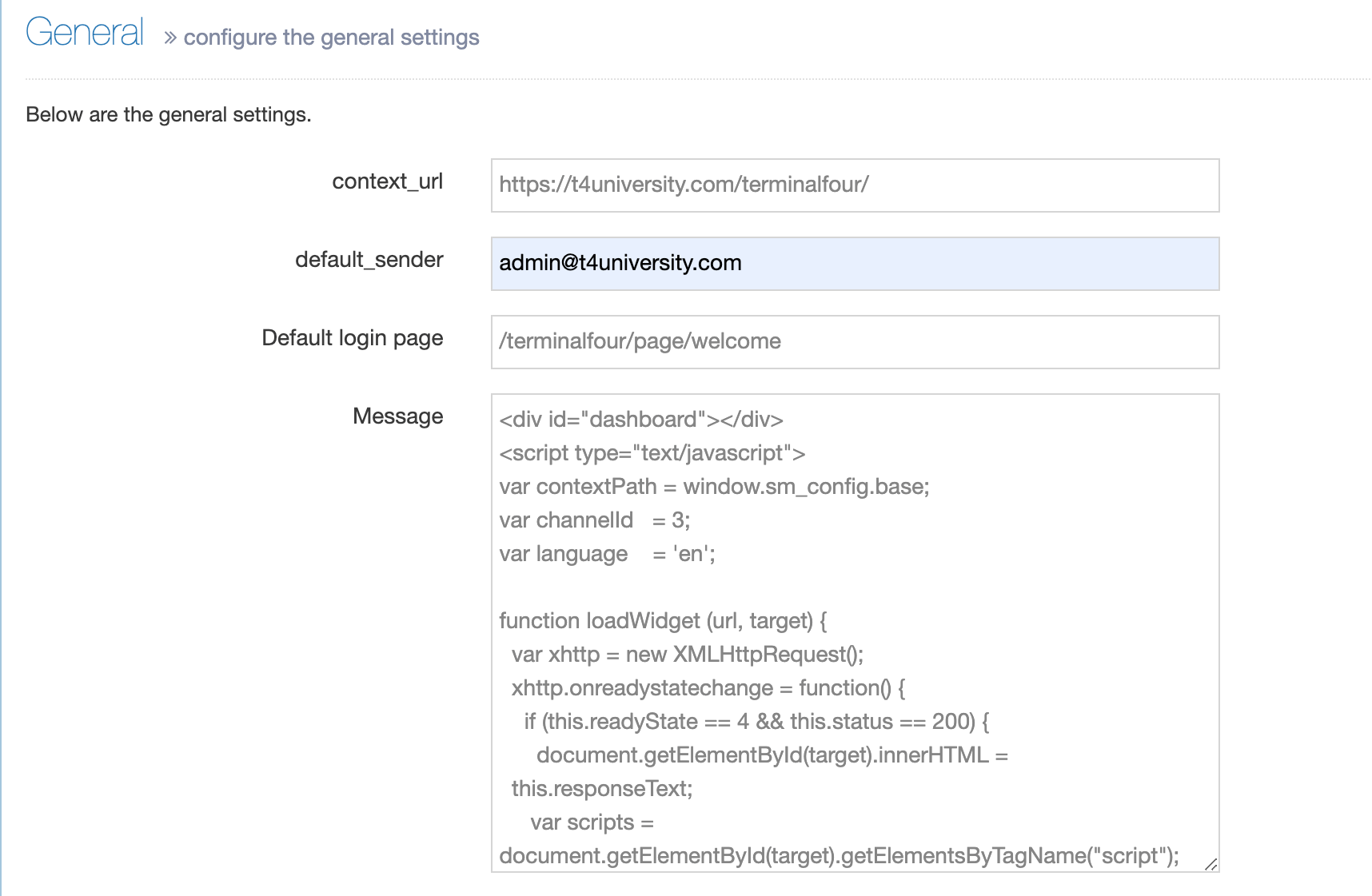
Task: Click the 'var channelId = 3' line
Action: click(594, 520)
